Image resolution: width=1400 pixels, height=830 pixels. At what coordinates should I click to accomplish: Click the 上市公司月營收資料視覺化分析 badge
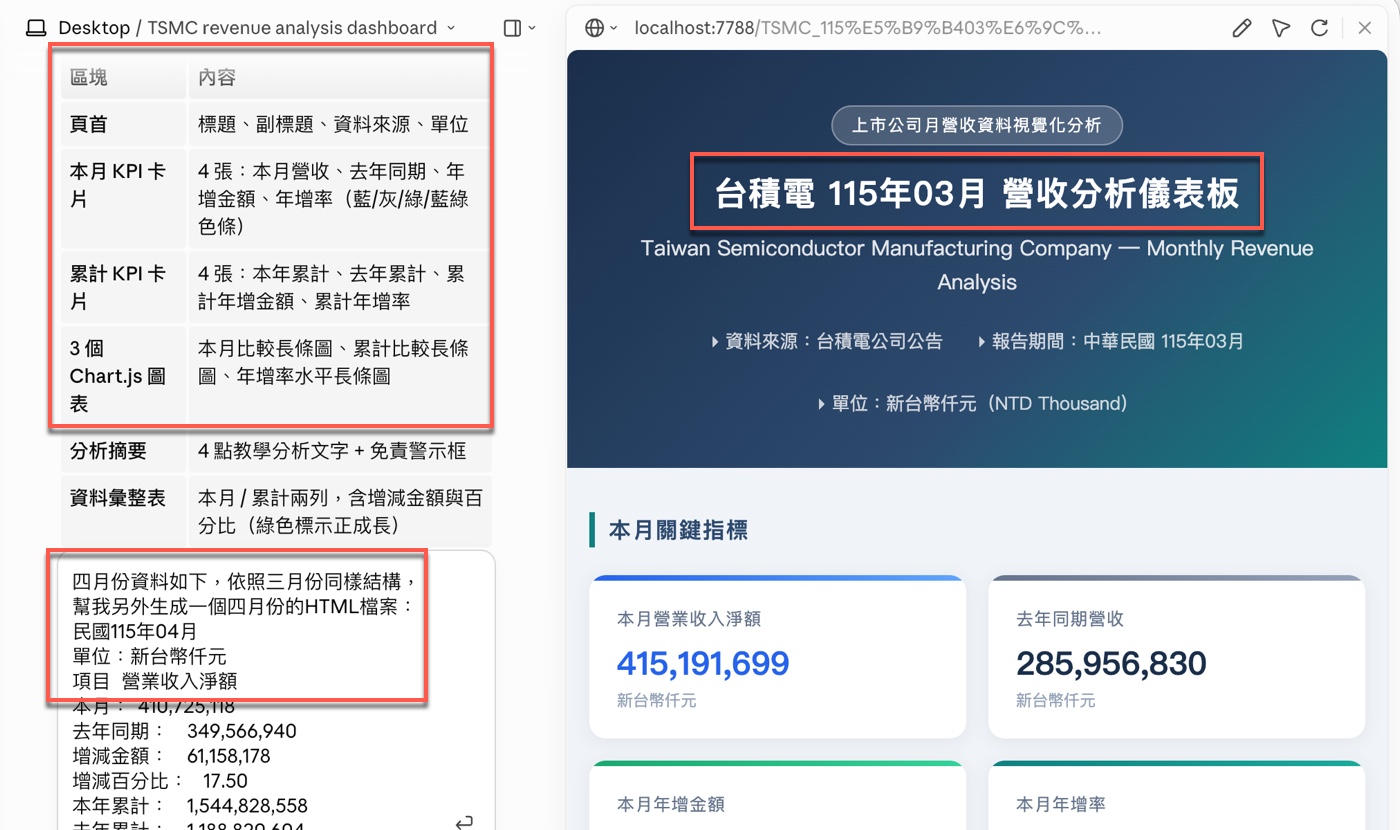point(977,126)
